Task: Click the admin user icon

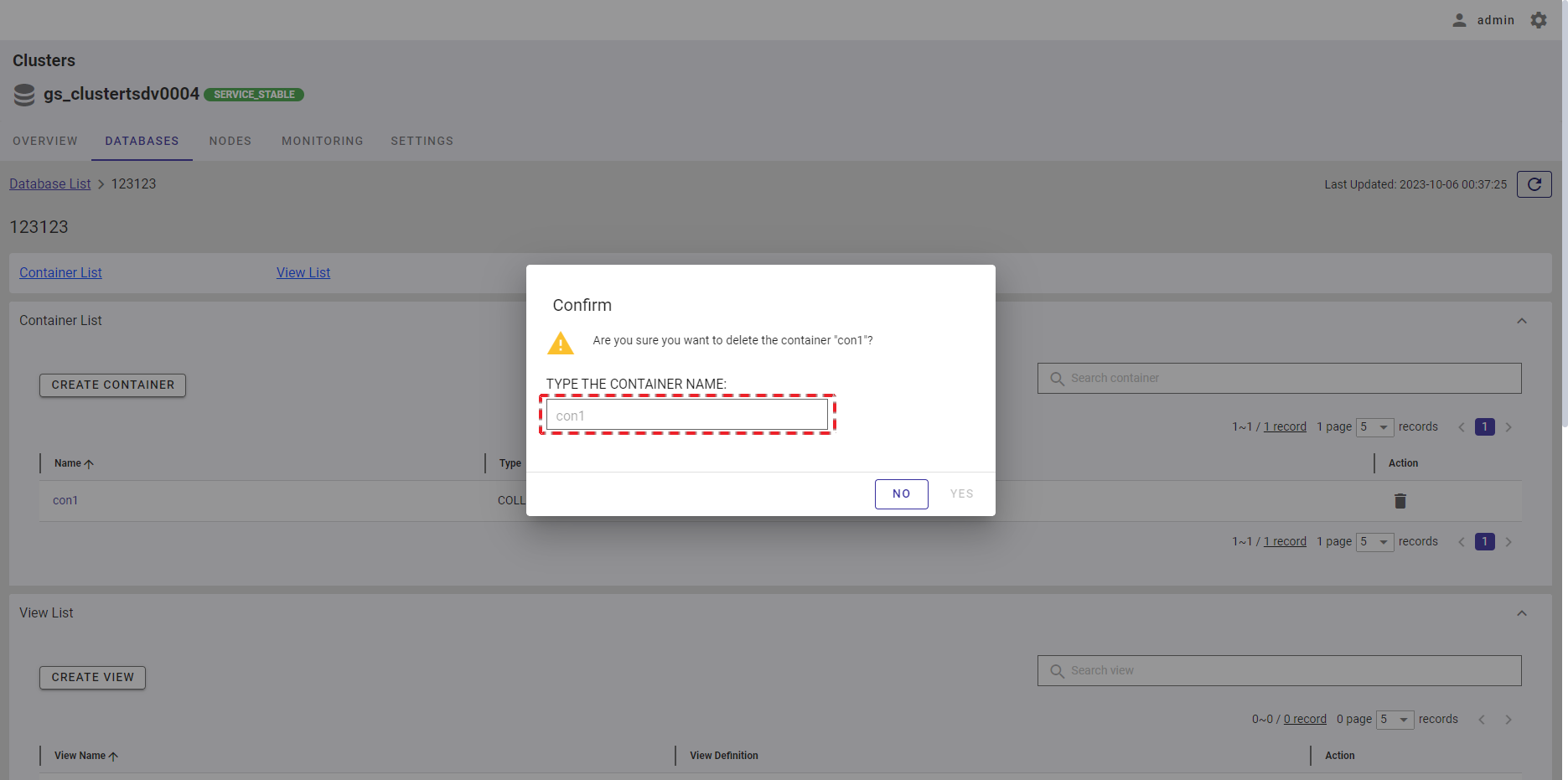Action: click(1459, 20)
